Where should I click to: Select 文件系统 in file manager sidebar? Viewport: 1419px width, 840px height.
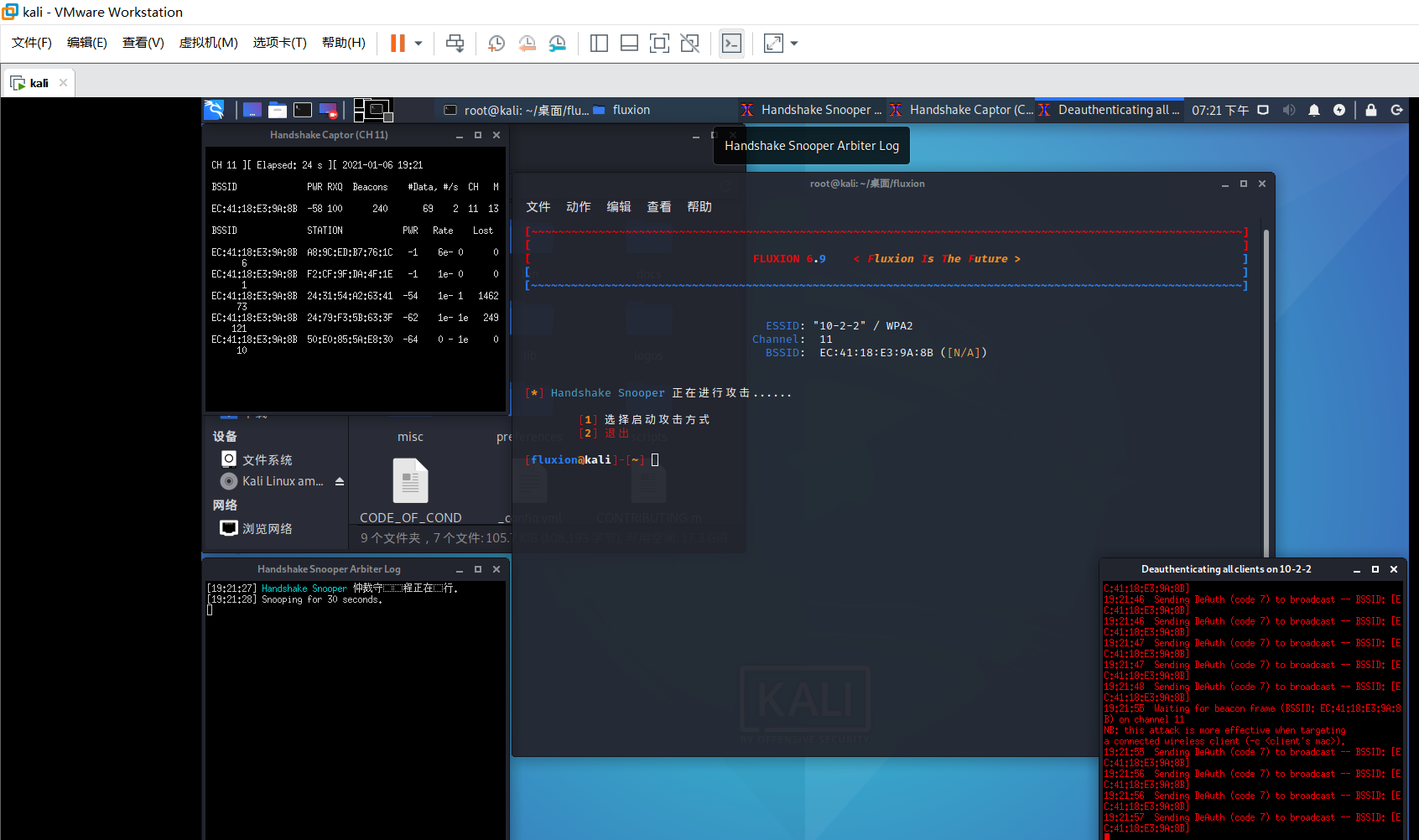[x=267, y=459]
